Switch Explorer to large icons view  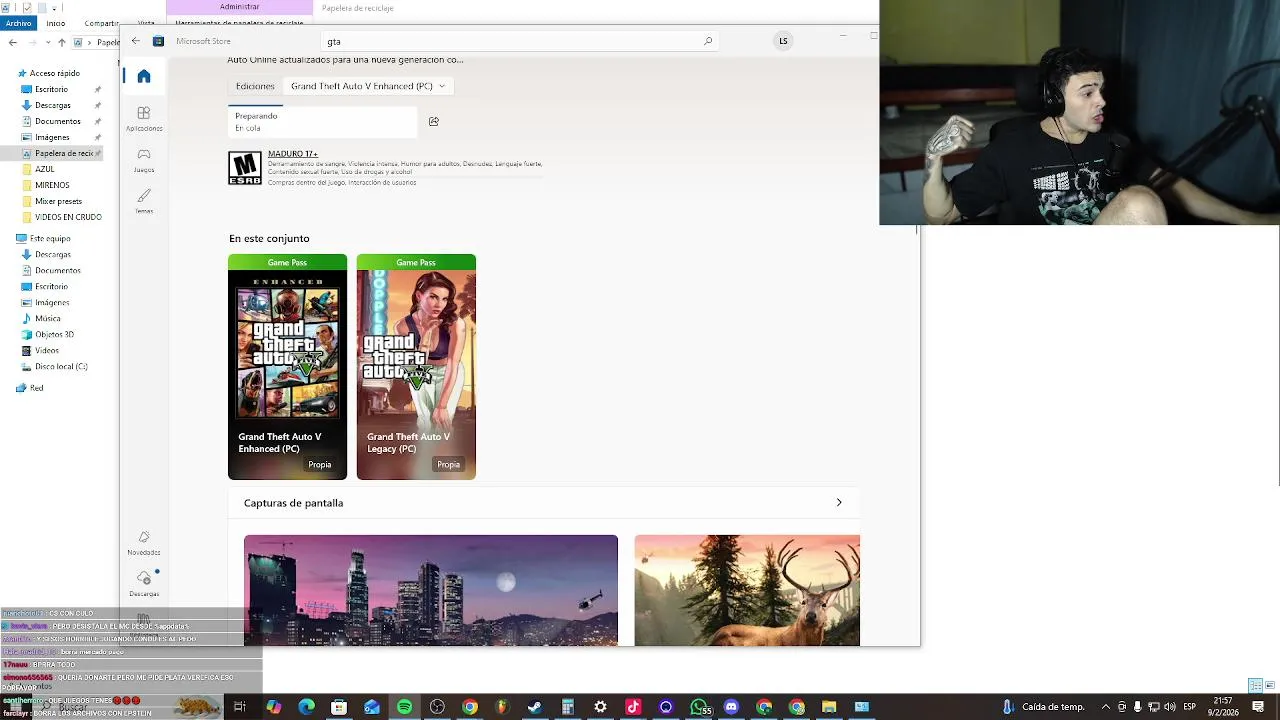click(1270, 685)
